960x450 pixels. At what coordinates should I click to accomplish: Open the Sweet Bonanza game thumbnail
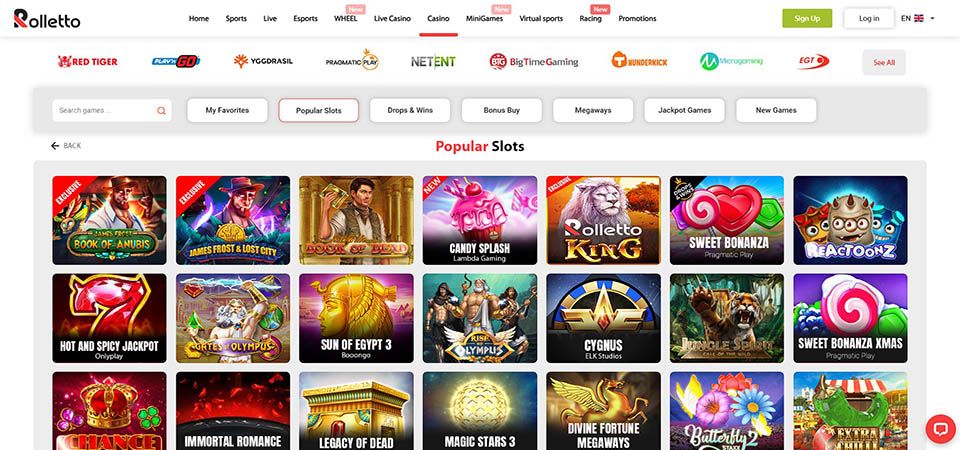pyautogui.click(x=727, y=220)
